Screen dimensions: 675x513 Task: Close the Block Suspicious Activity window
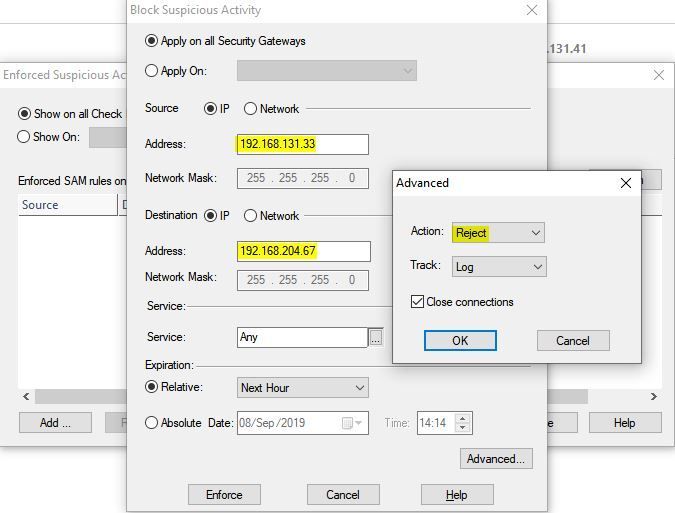[532, 10]
